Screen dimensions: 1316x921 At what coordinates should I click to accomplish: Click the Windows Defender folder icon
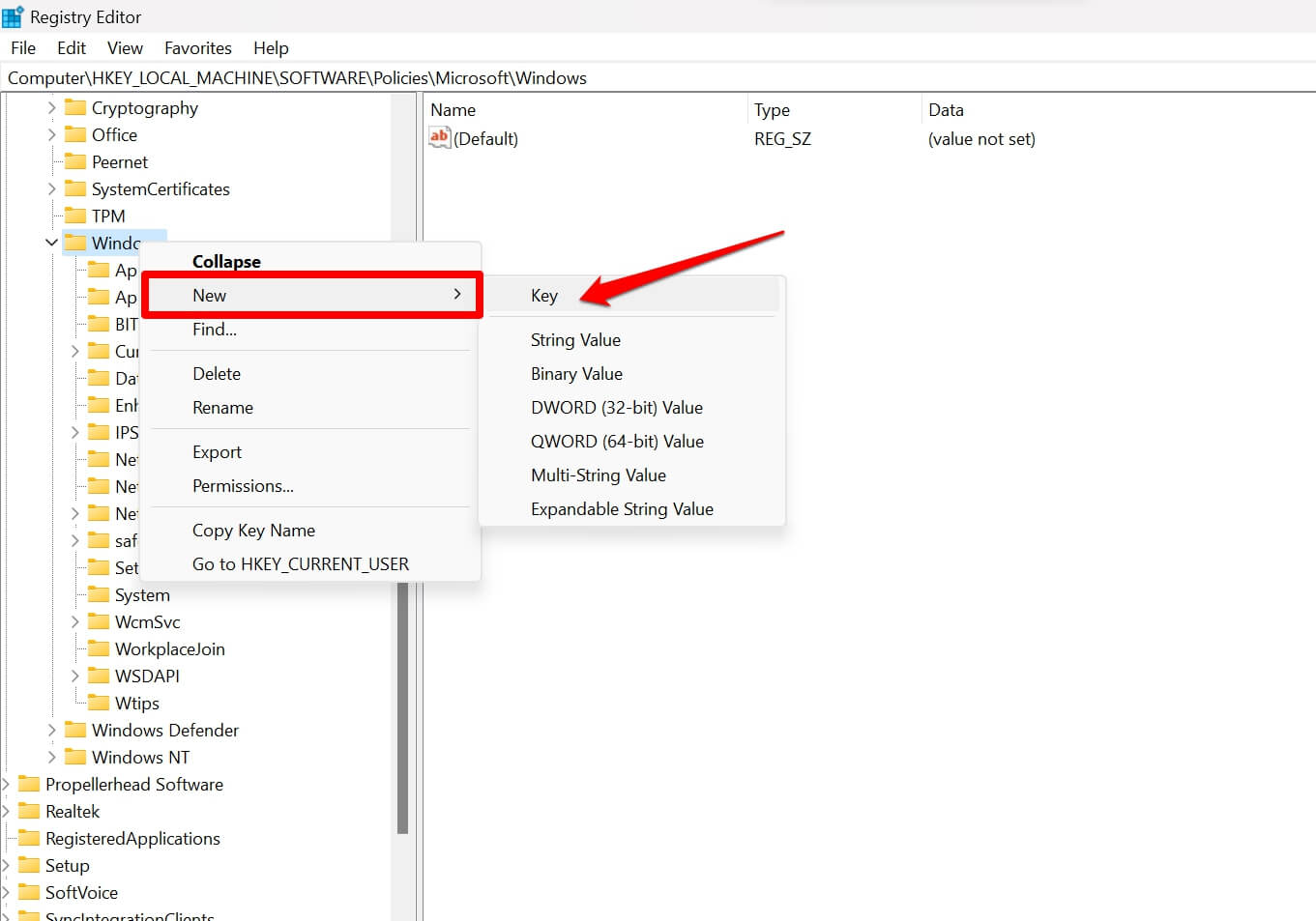(x=76, y=730)
